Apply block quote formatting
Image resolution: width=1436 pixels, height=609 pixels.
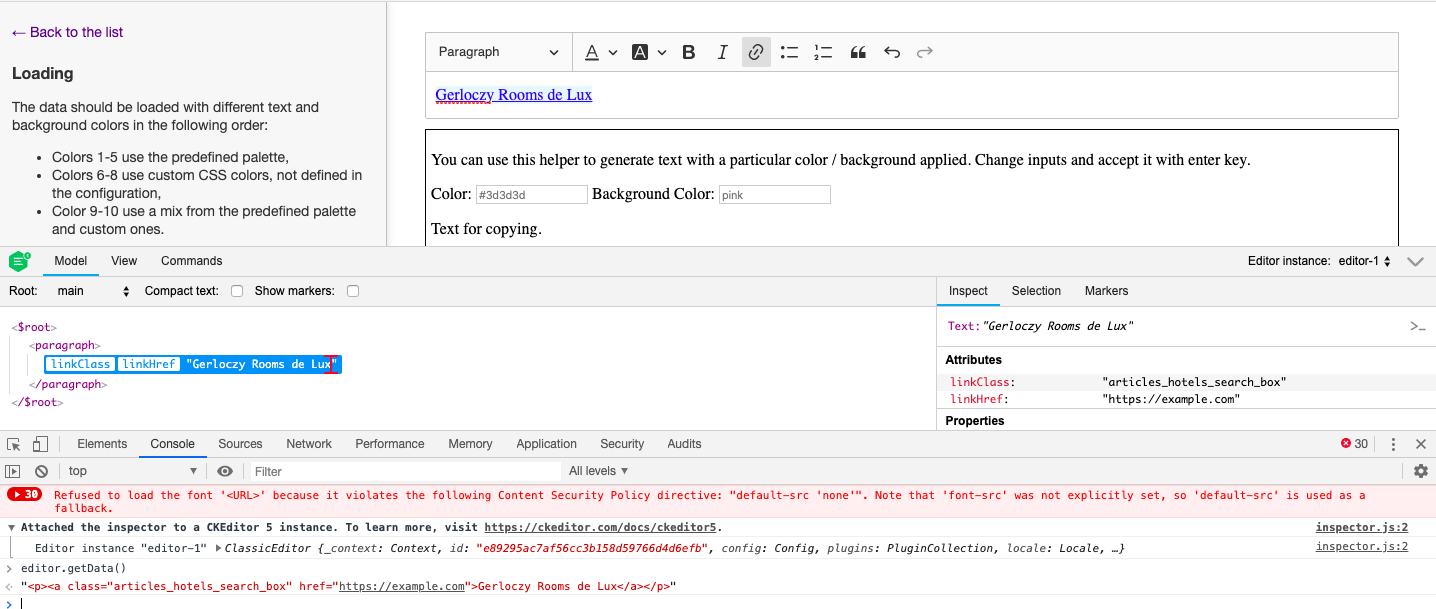point(857,52)
